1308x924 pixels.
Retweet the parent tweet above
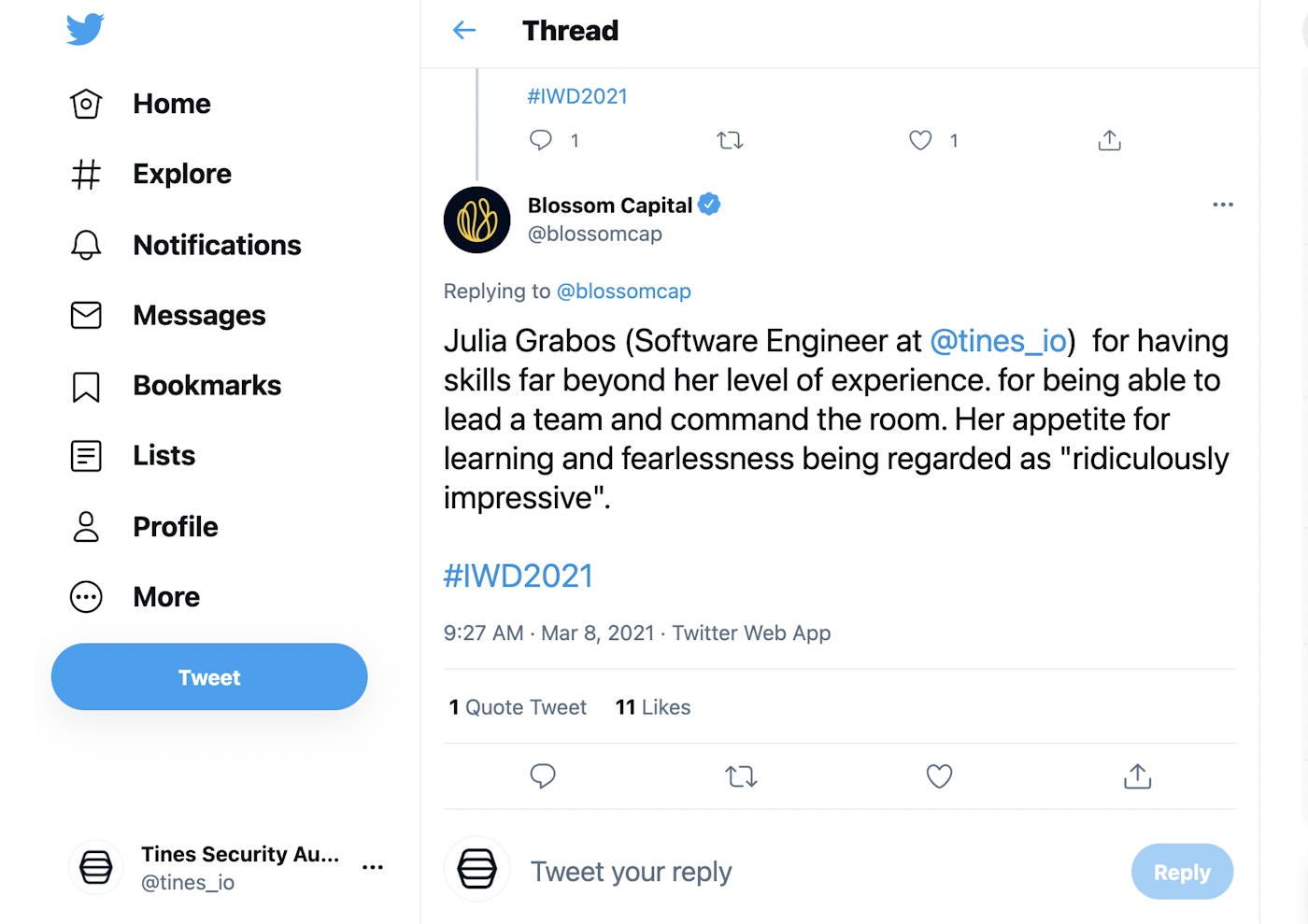coord(730,140)
